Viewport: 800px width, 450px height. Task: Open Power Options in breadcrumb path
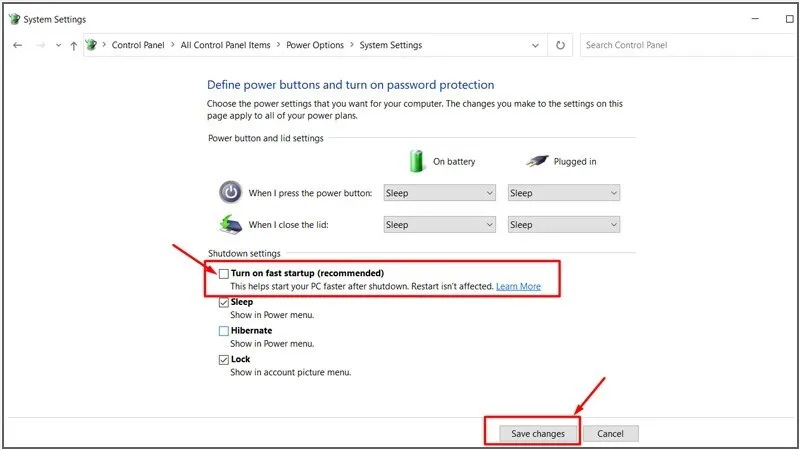click(315, 45)
